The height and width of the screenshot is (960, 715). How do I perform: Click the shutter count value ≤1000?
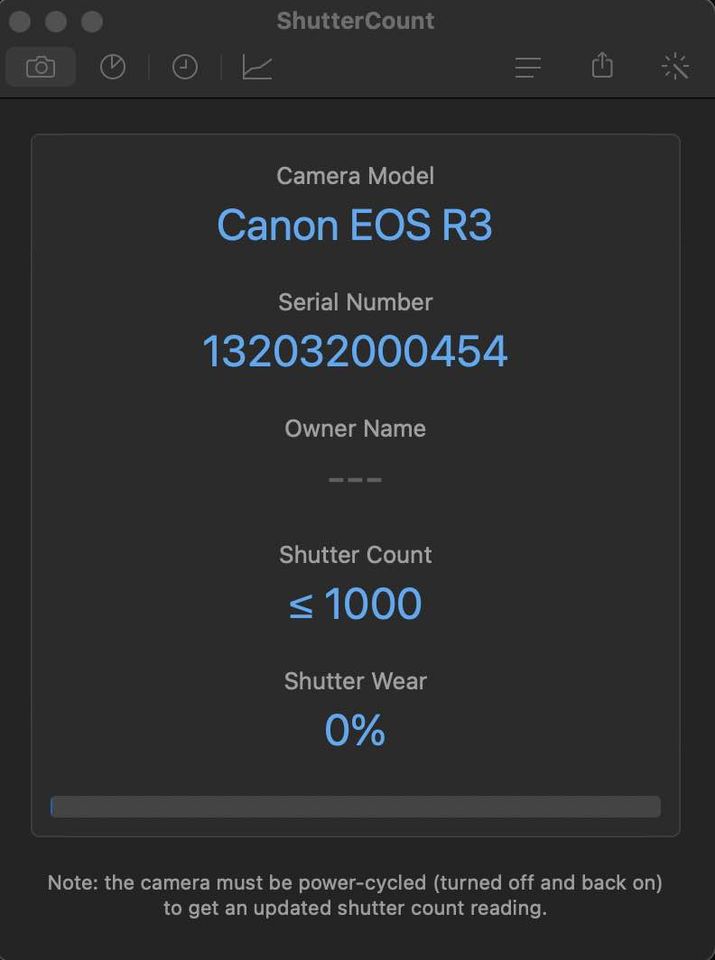[x=355, y=603]
